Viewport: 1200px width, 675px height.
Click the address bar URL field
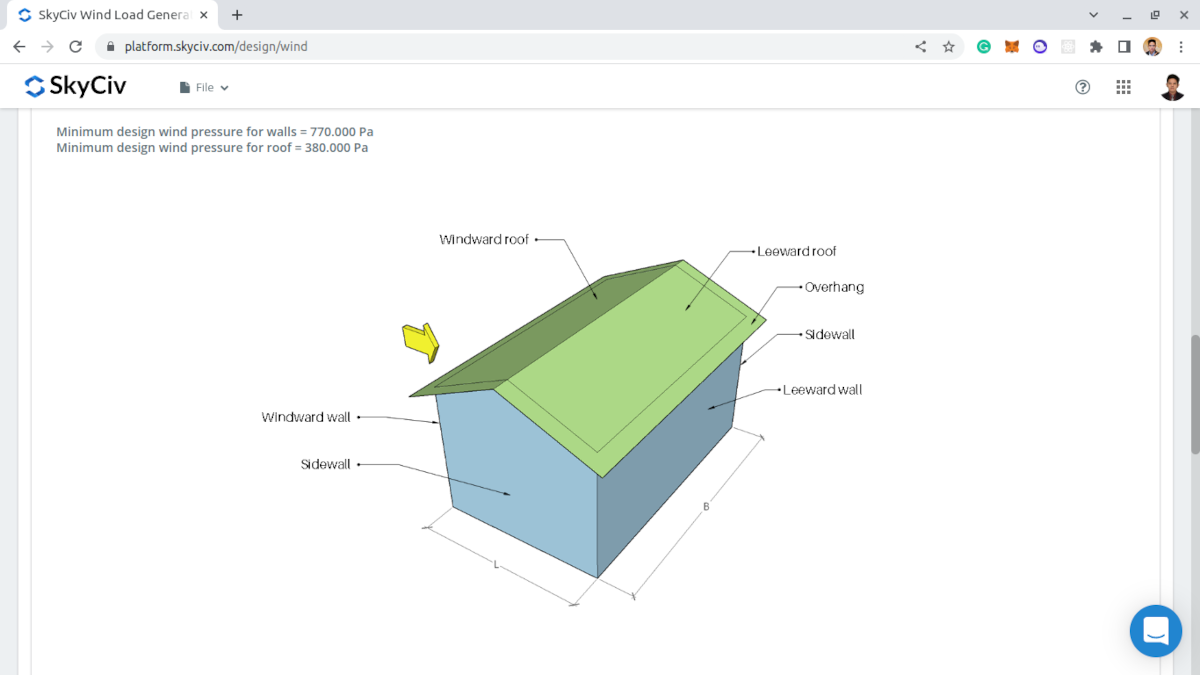(x=500, y=47)
